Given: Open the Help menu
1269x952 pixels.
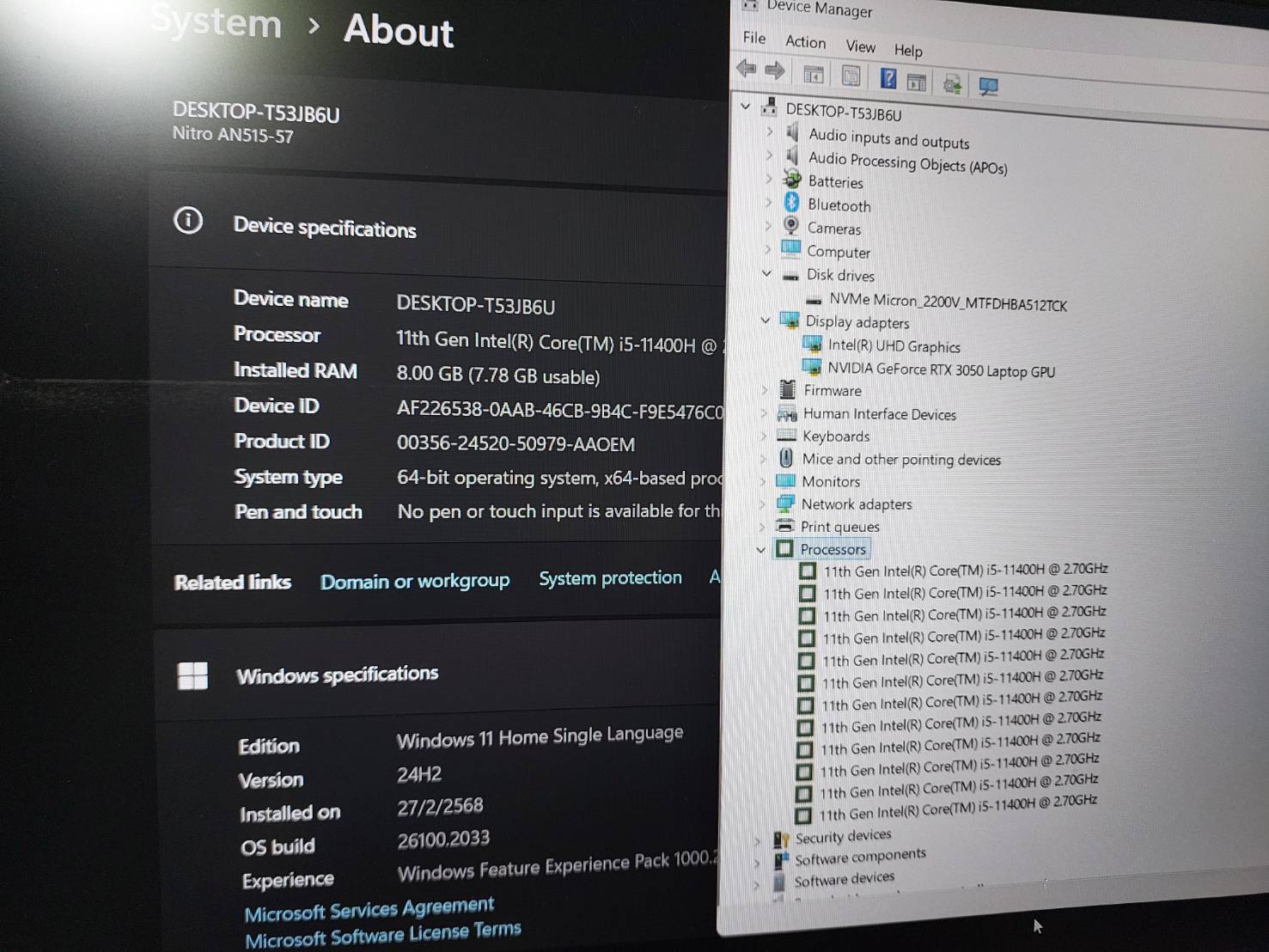Looking at the screenshot, I should [908, 50].
